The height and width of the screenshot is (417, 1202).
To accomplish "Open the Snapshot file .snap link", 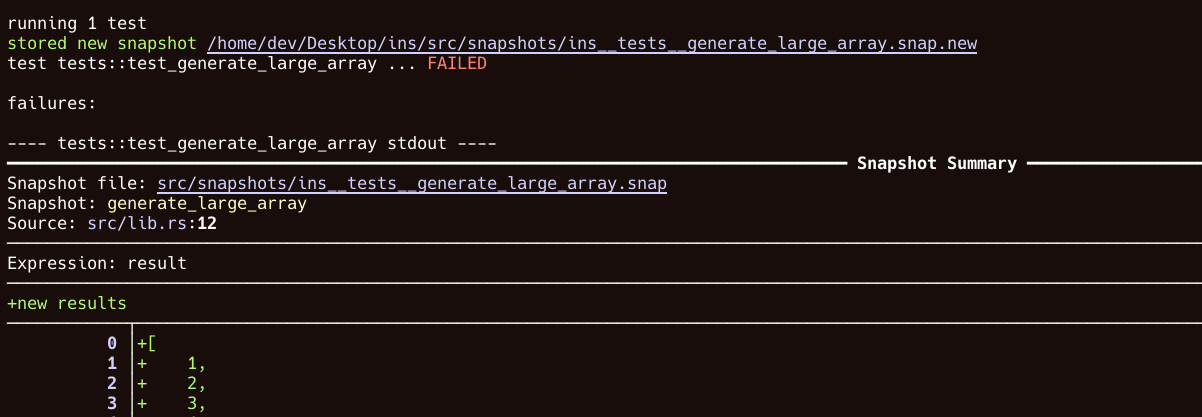I will click(412, 184).
